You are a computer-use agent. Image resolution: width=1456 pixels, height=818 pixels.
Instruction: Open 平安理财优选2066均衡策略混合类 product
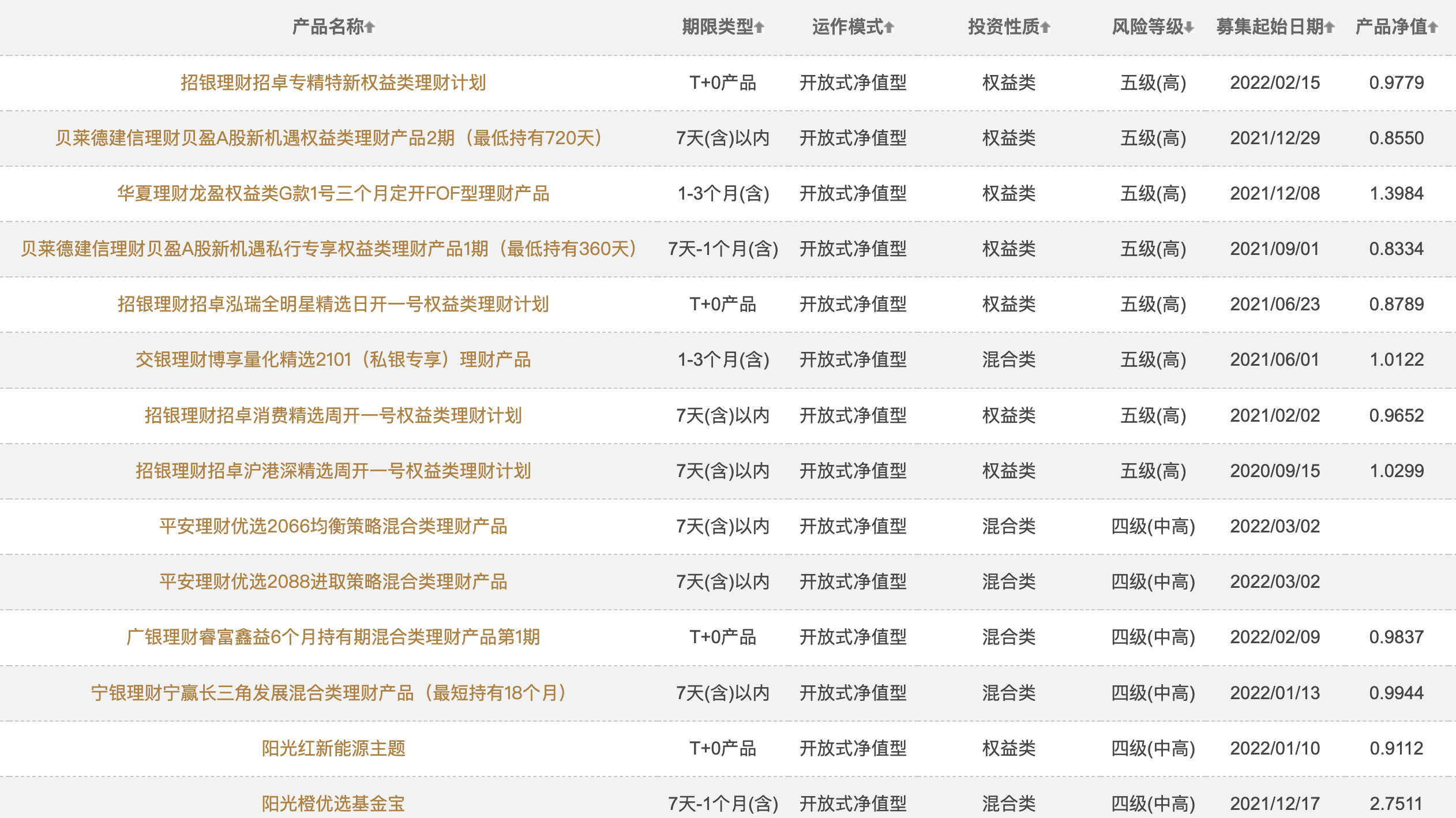[333, 526]
